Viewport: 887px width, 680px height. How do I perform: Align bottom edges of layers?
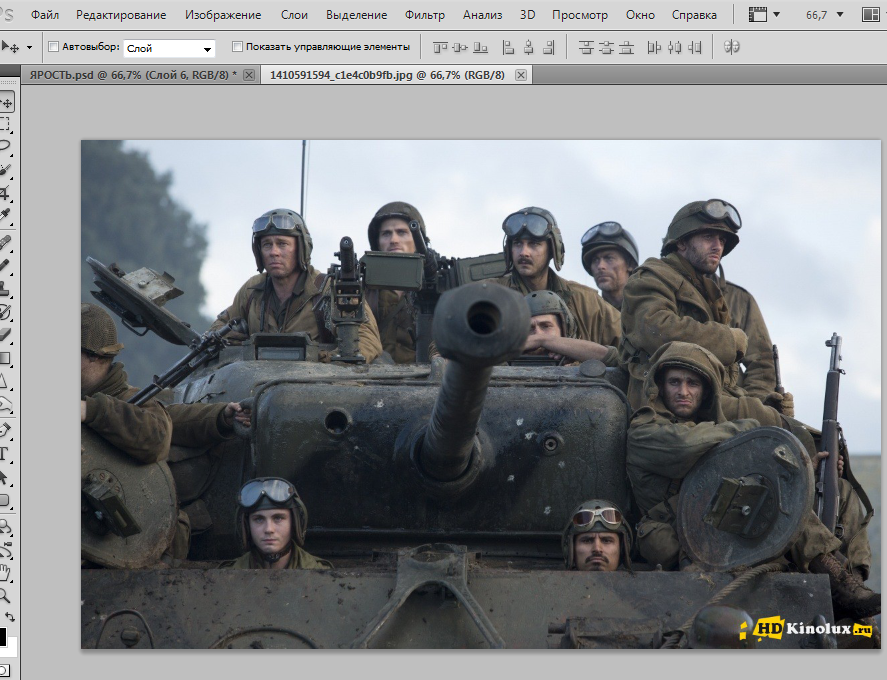tap(480, 48)
